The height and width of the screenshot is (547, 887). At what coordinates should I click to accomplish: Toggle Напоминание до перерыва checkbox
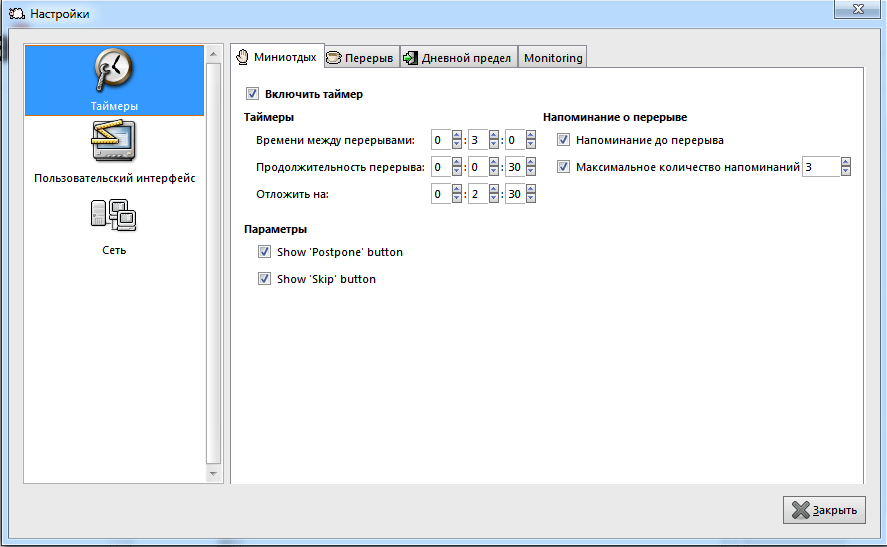[563, 140]
